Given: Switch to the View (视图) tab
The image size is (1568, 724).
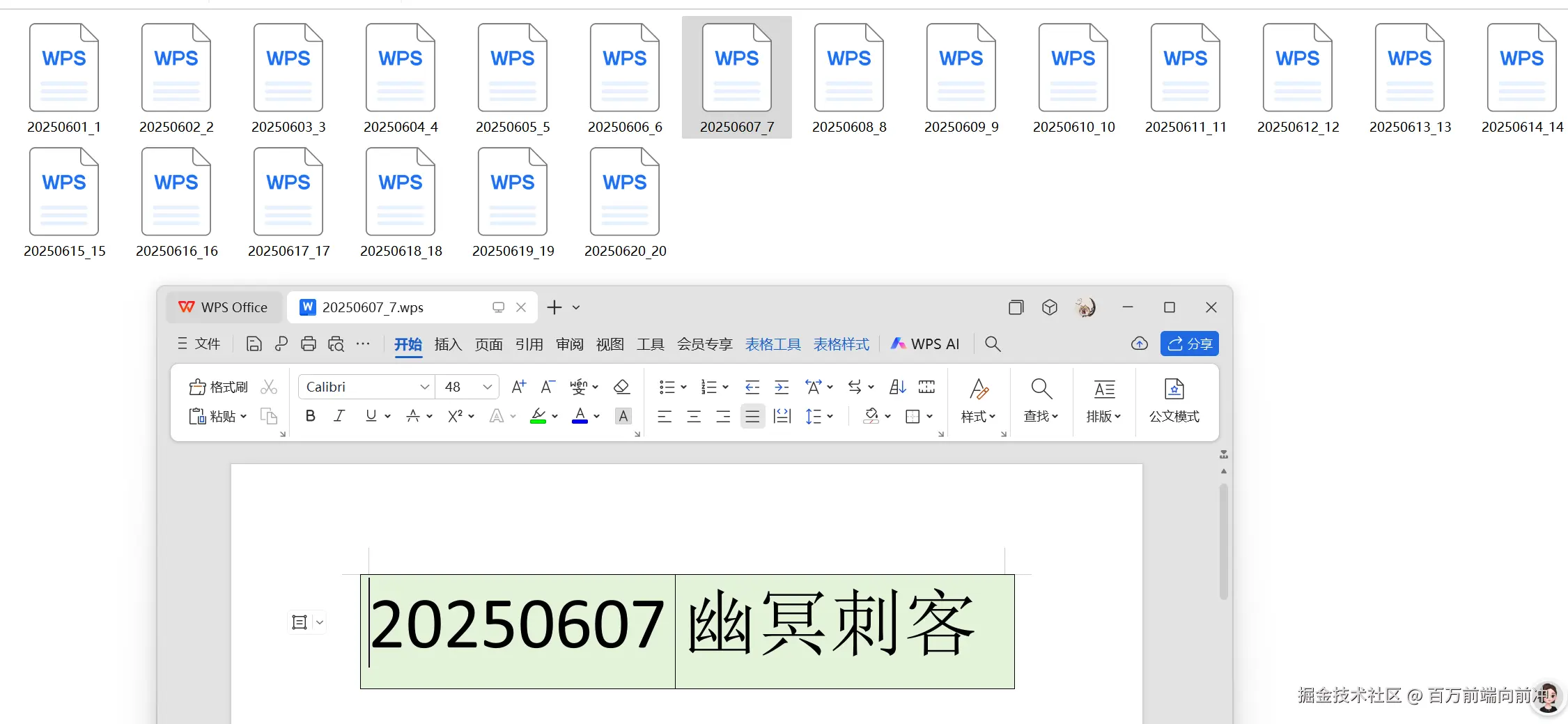Looking at the screenshot, I should click(610, 344).
